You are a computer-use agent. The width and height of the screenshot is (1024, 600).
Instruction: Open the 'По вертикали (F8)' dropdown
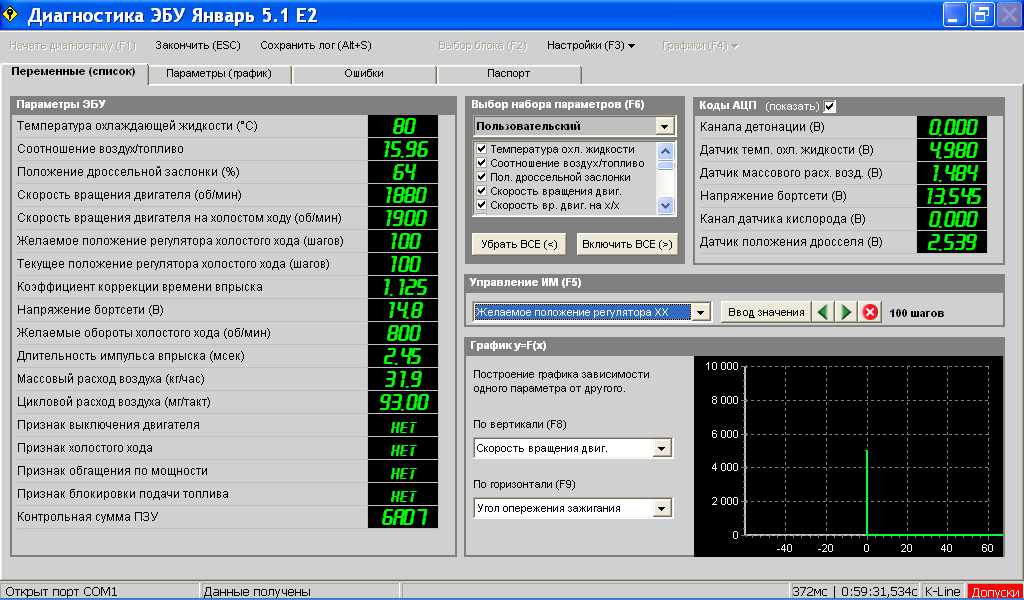(x=662, y=449)
